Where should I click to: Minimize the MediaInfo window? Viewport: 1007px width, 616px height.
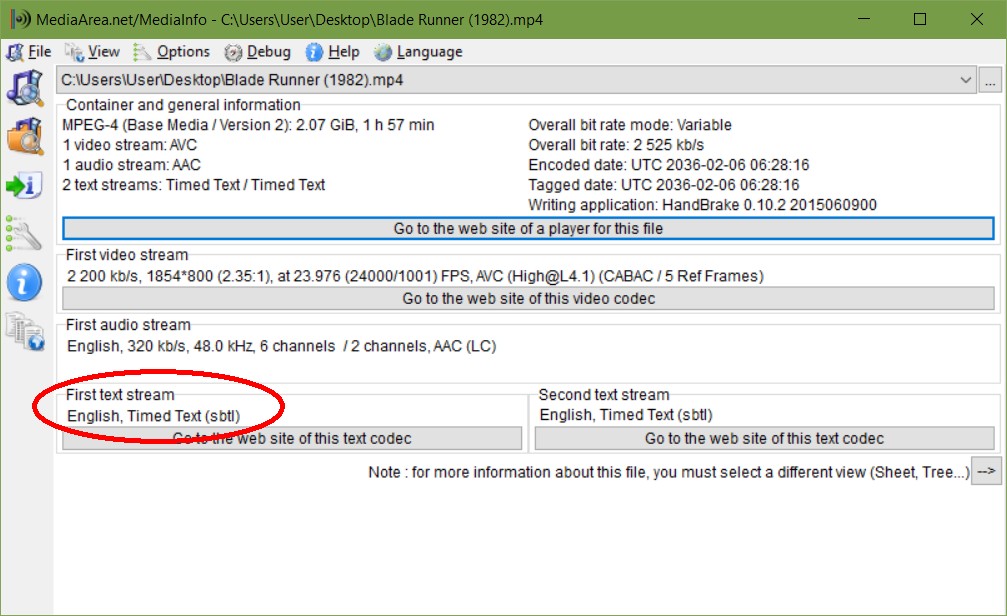click(864, 19)
